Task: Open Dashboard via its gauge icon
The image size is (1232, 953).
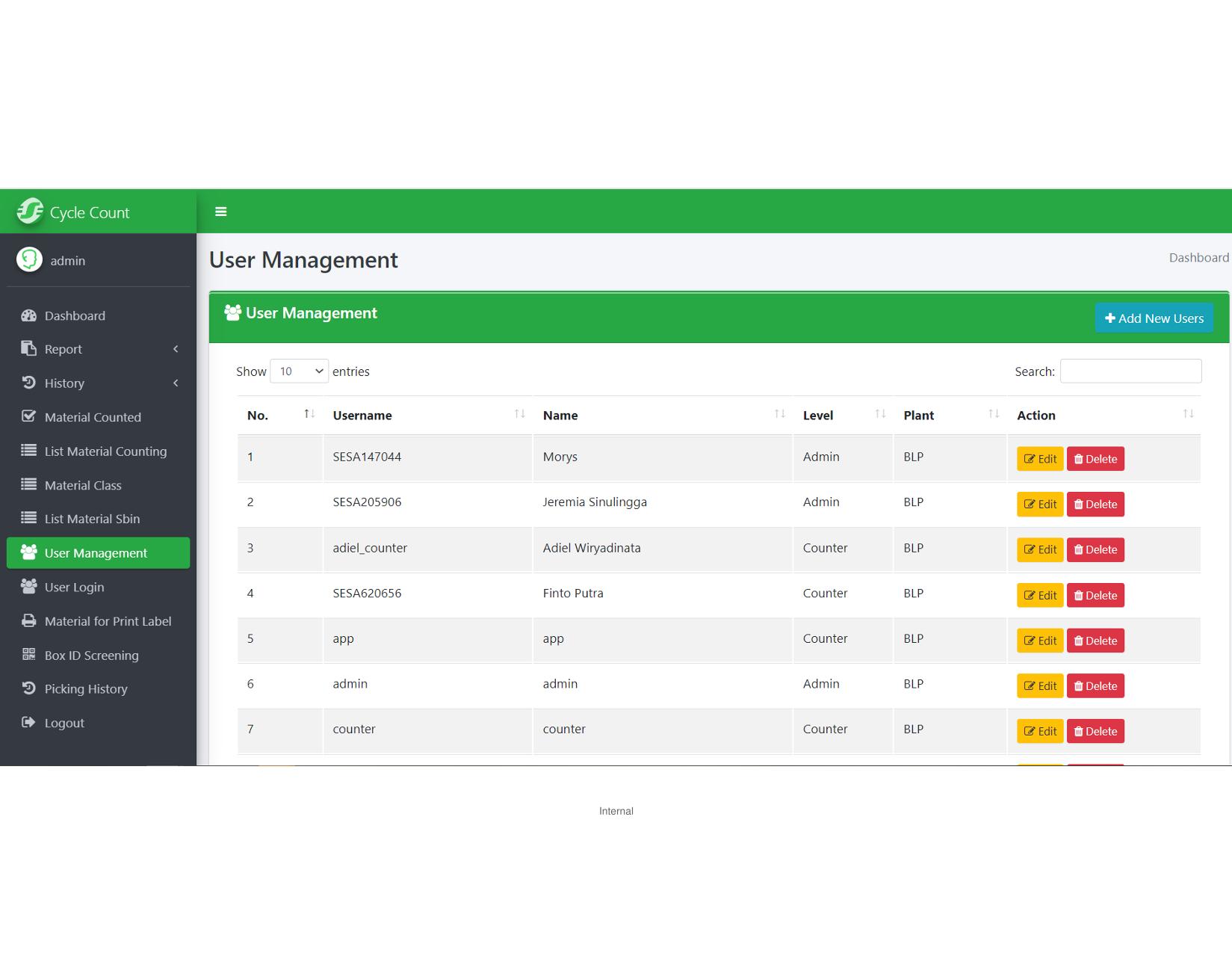Action: (x=29, y=315)
